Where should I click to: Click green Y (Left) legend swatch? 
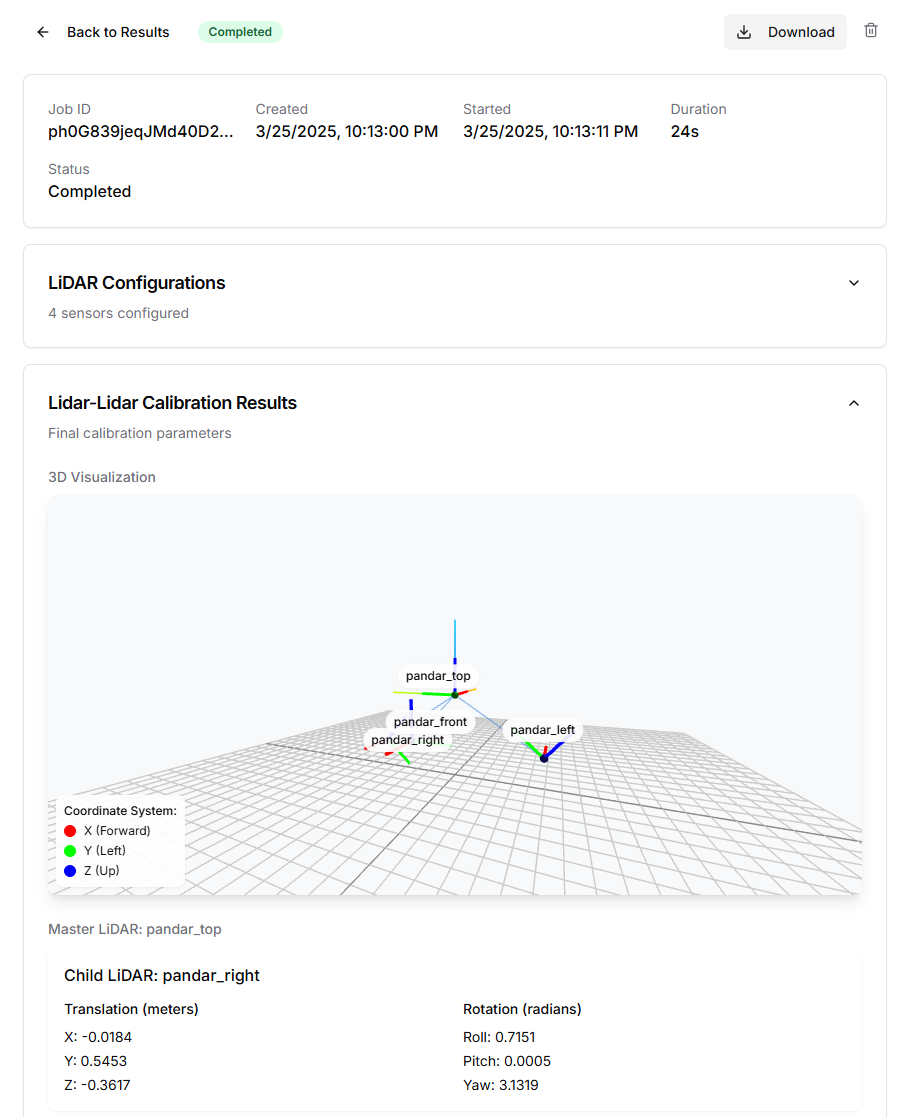point(70,851)
